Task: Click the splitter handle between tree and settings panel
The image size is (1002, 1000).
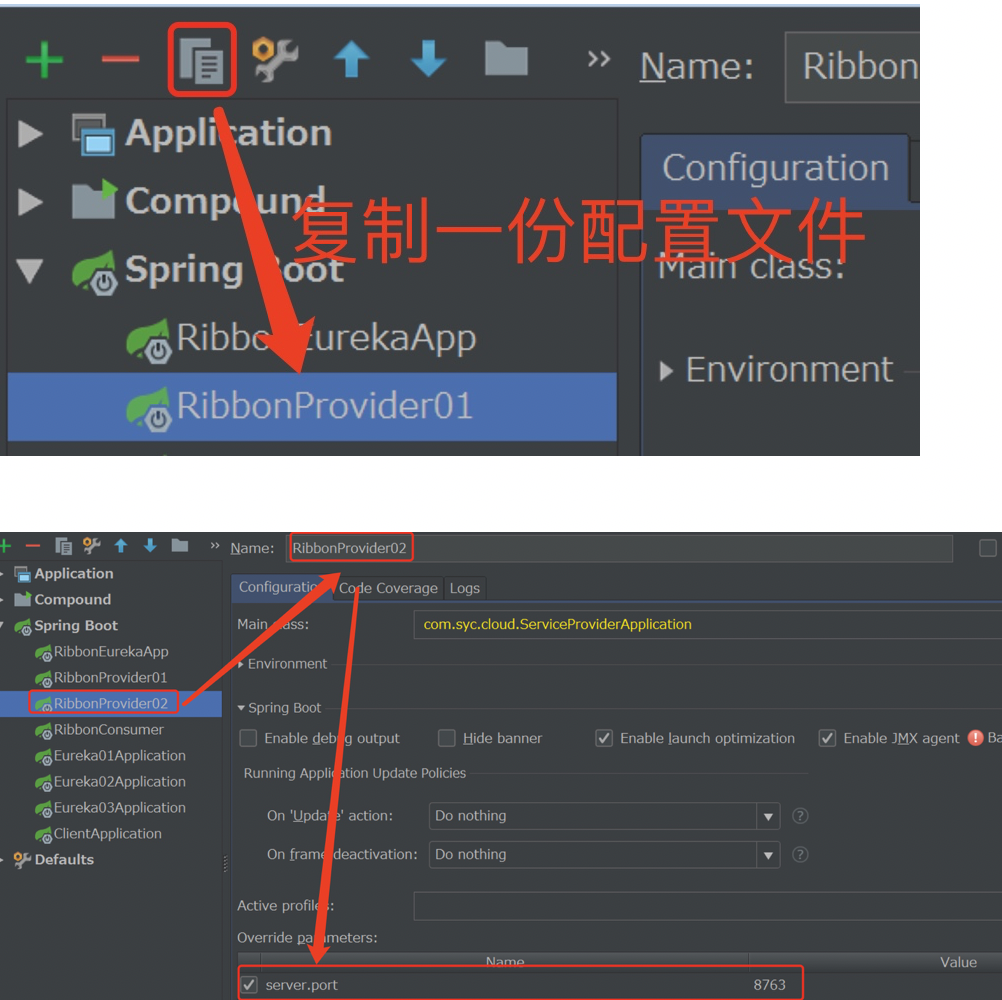Action: [226, 864]
